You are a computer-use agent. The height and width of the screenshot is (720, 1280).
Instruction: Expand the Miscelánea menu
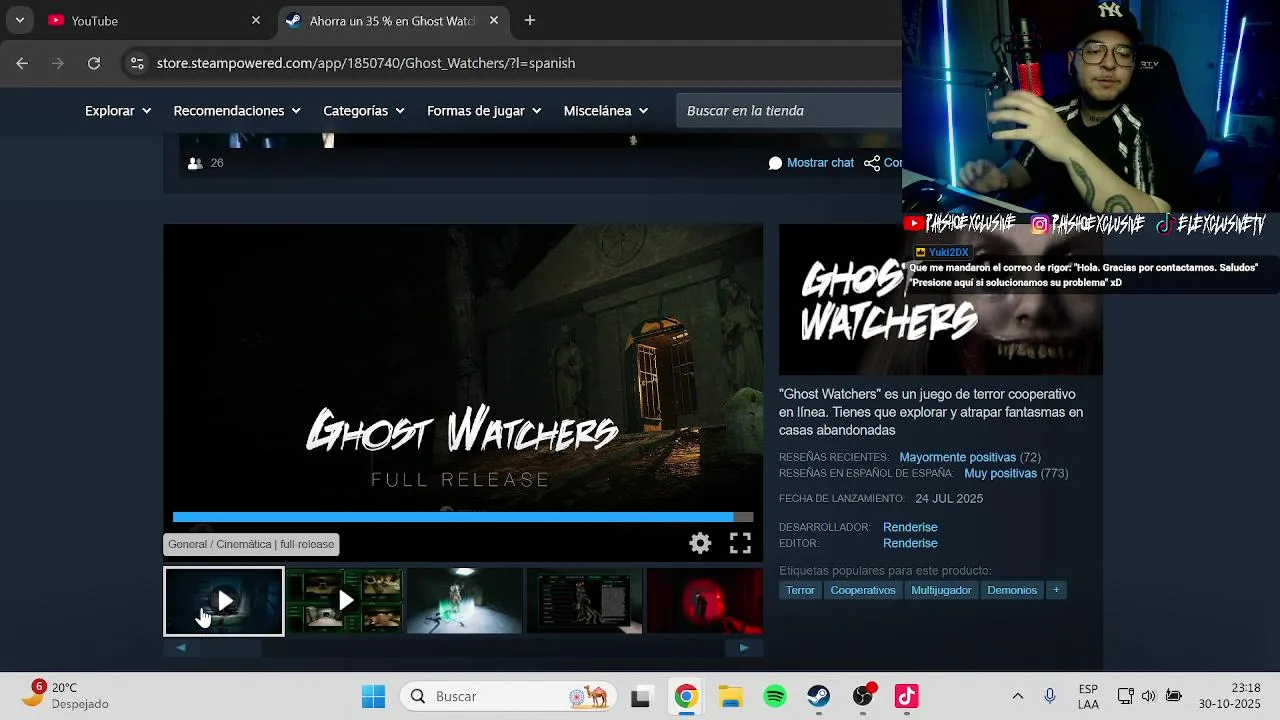click(606, 111)
